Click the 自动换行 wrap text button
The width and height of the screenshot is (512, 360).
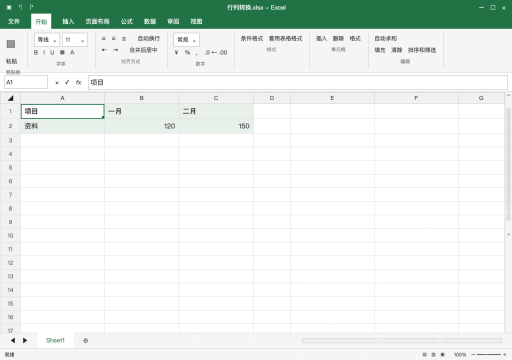pyautogui.click(x=149, y=39)
